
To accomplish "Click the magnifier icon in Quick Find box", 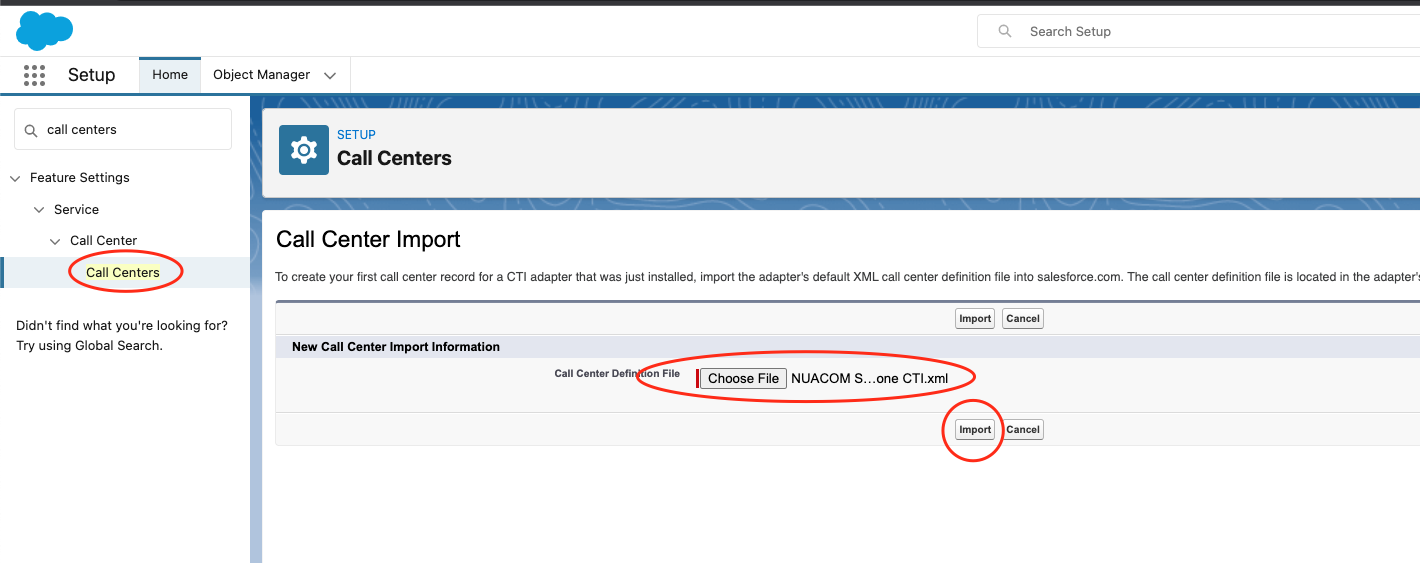I will point(30,130).
